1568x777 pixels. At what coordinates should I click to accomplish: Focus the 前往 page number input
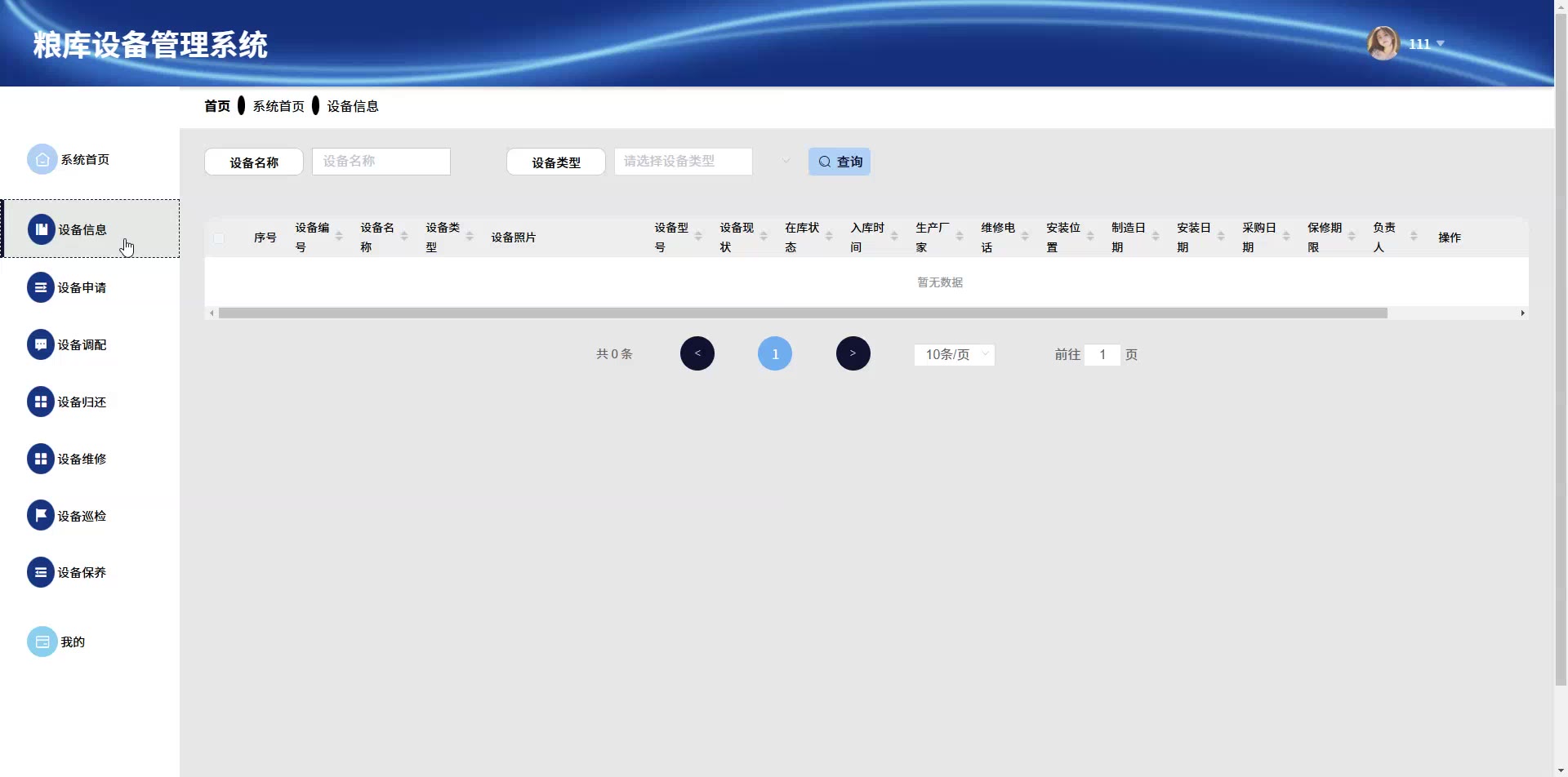(1102, 354)
